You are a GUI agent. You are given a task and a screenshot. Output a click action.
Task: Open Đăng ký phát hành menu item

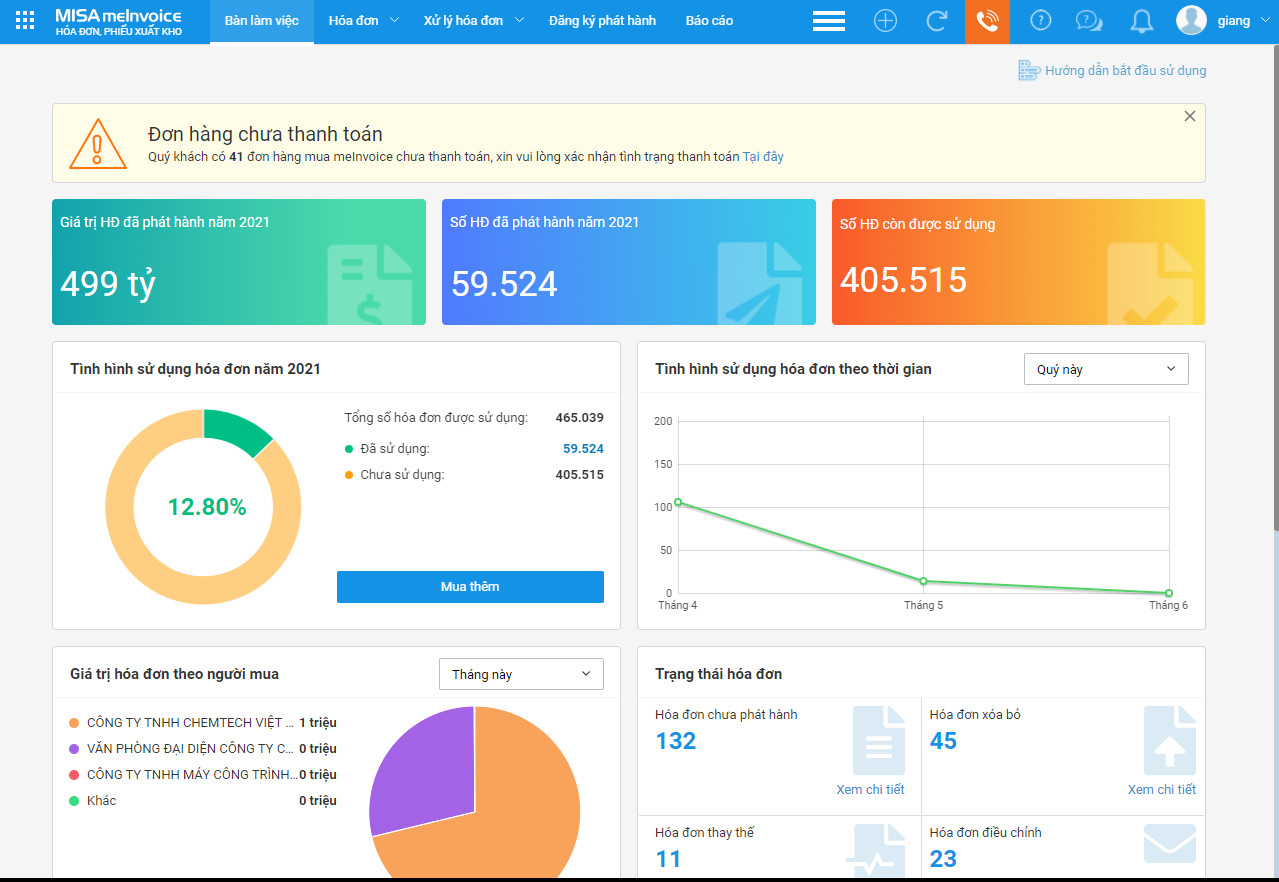point(602,21)
